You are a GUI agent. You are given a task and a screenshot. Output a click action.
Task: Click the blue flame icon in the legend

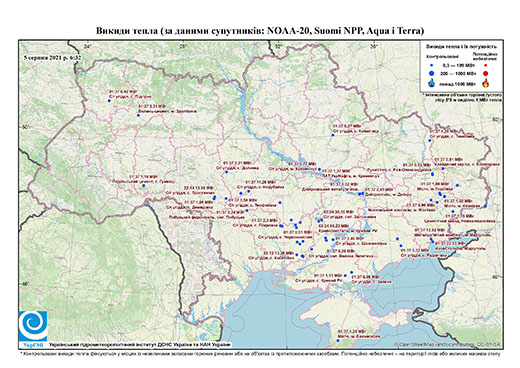pyautogui.click(x=432, y=83)
